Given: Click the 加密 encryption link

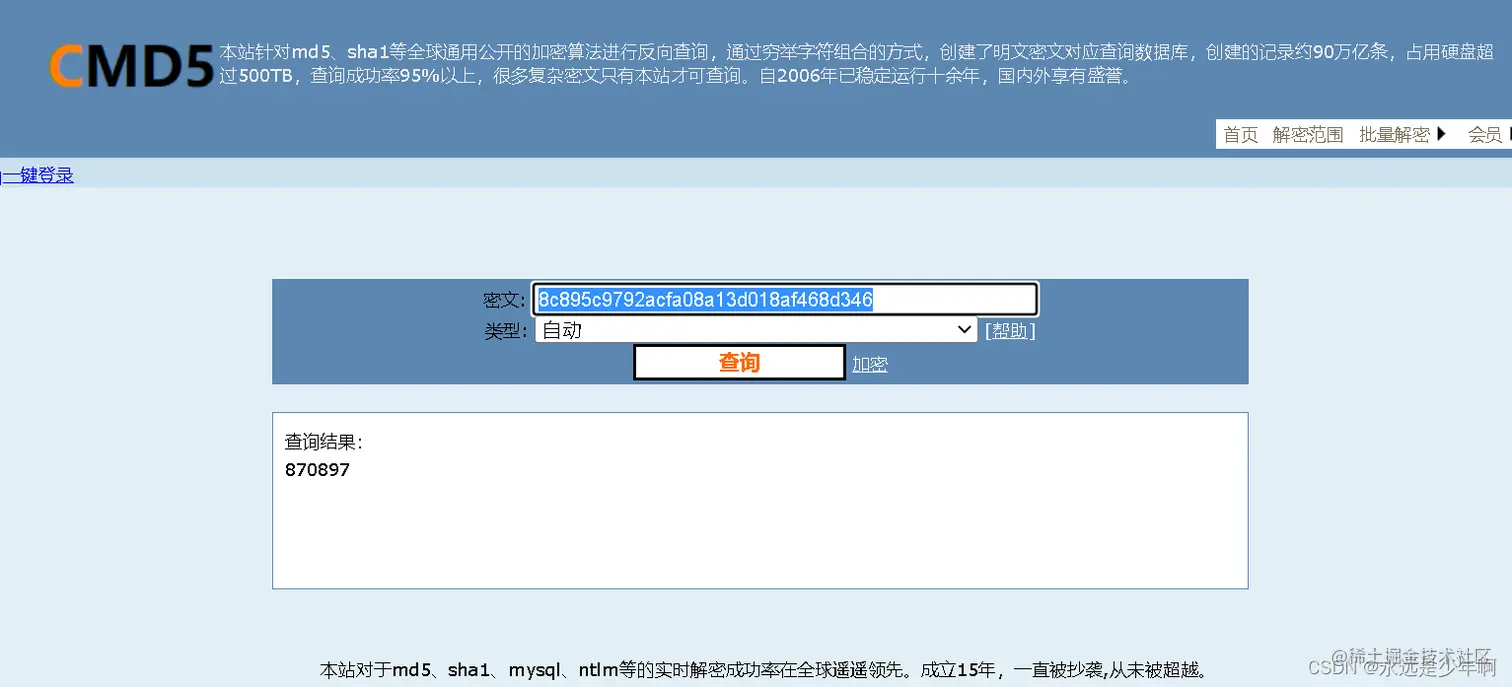Looking at the screenshot, I should coord(868,364).
